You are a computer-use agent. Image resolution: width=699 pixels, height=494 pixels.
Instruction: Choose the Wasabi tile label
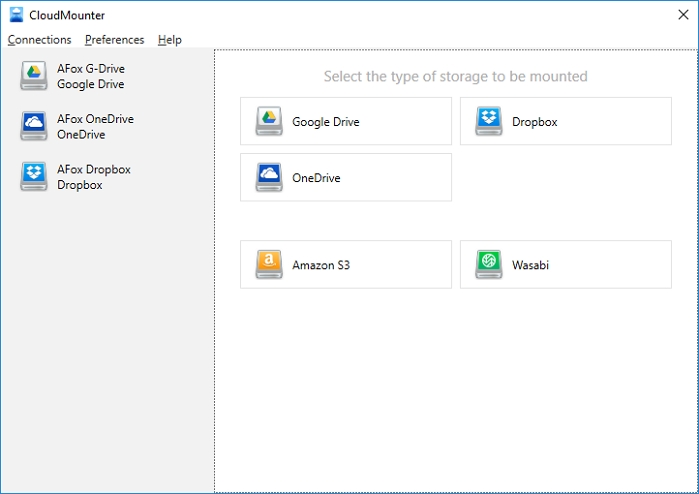(530, 265)
